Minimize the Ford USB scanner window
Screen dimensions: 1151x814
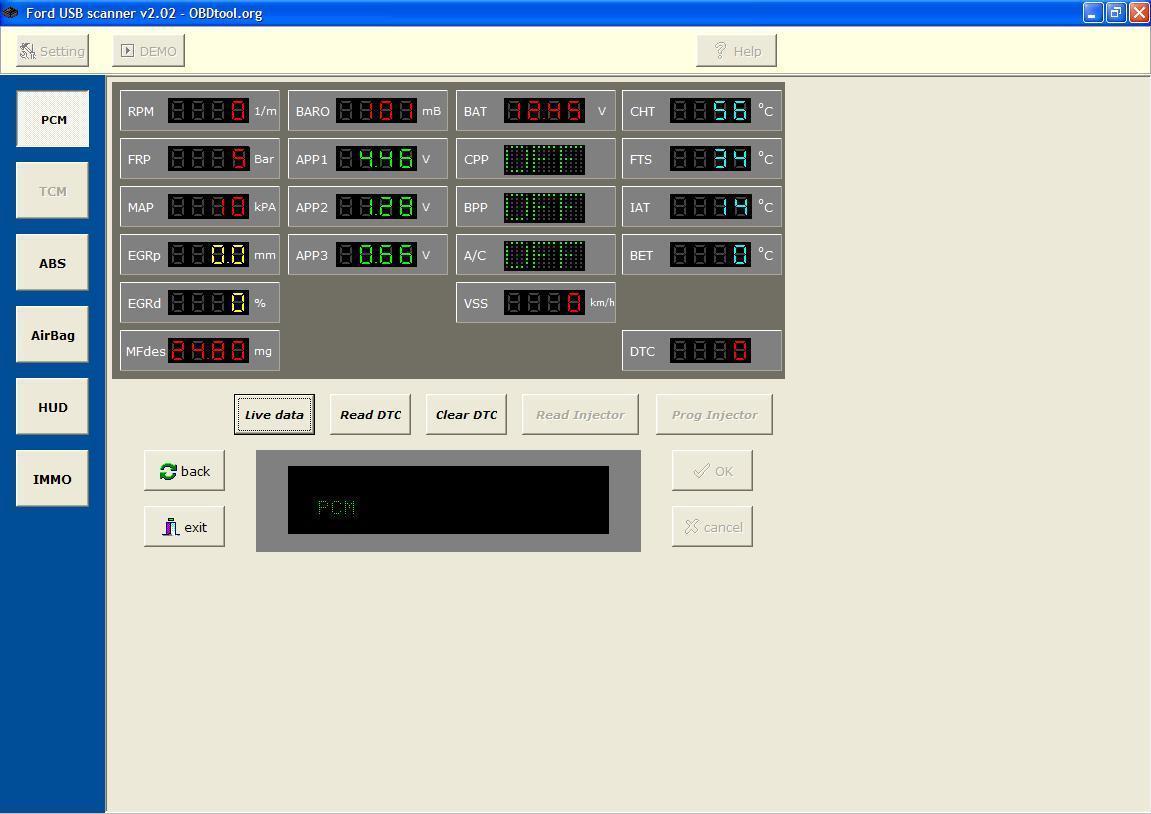[1093, 12]
